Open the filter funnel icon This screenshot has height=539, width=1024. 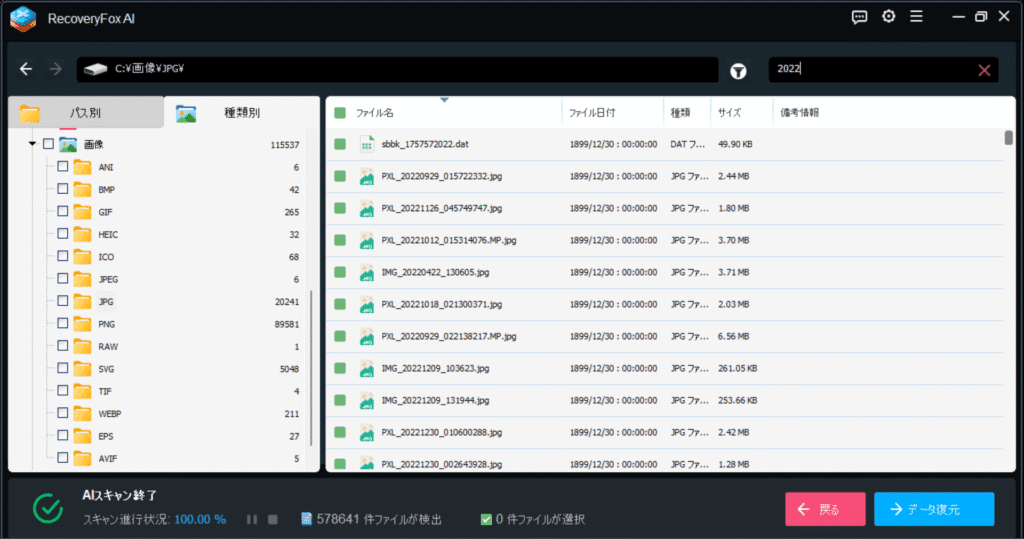738,71
